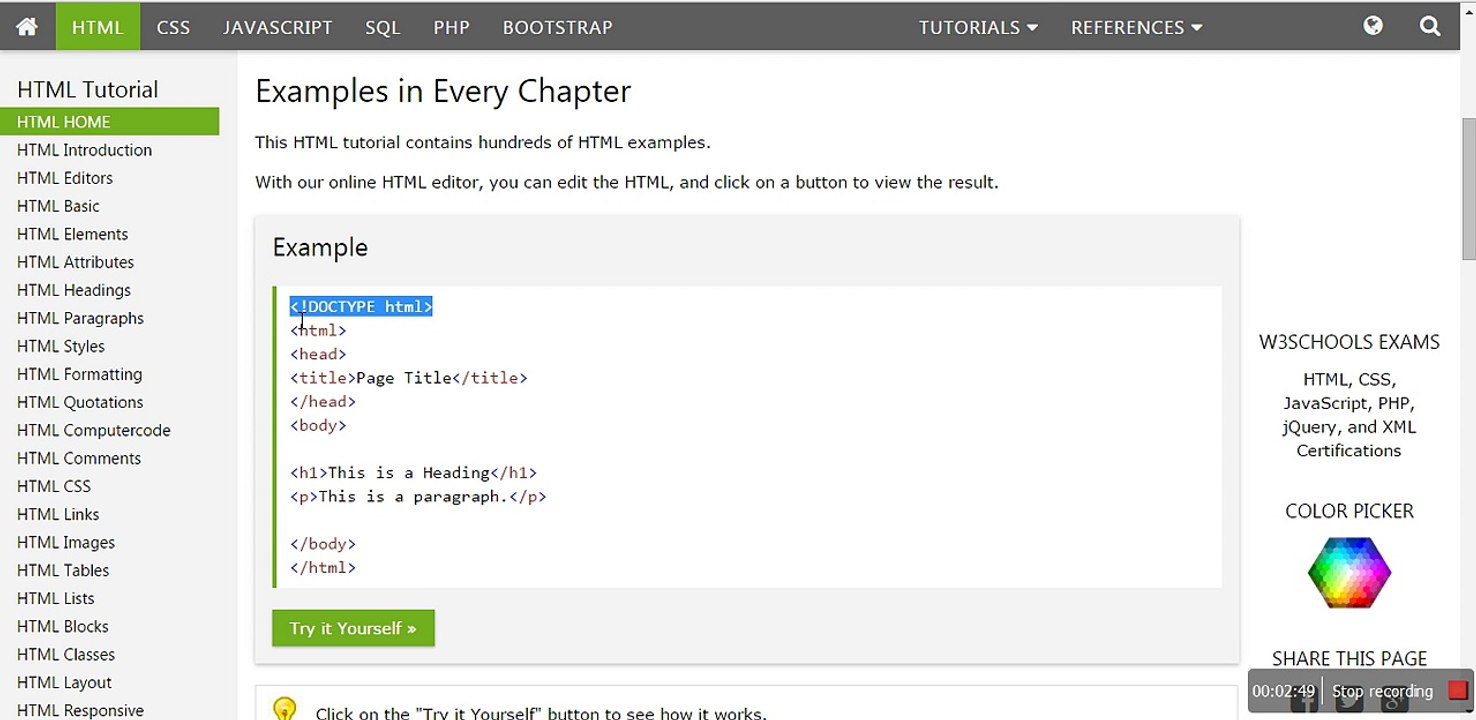Screen dimensions: 1476x720
Task: Click the highlighted <!DOCTYPE html> code line
Action: tap(361, 306)
